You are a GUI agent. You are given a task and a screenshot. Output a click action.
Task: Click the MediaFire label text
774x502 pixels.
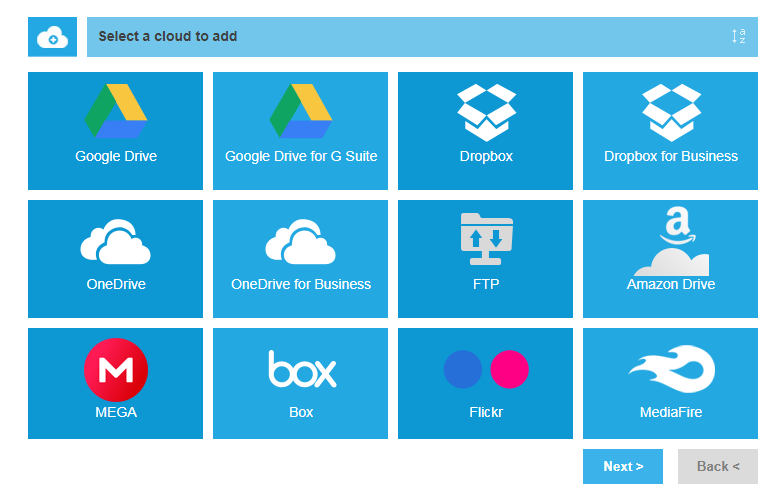pos(671,412)
